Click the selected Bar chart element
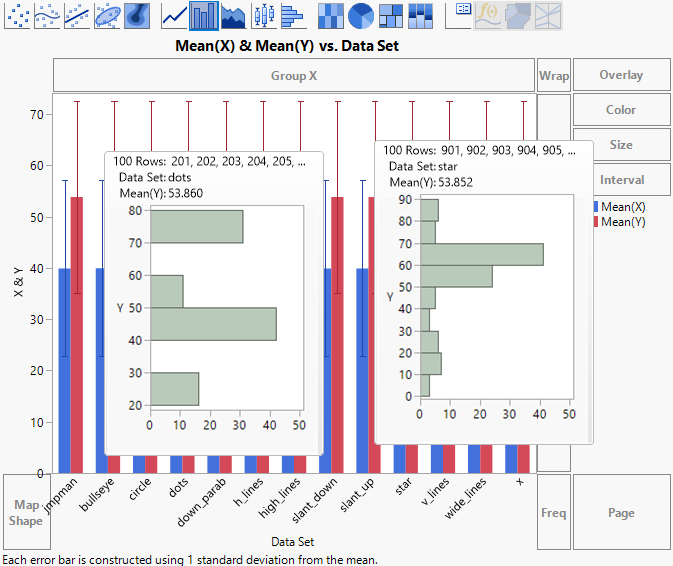This screenshot has height=566, width=673. pyautogui.click(x=204, y=15)
